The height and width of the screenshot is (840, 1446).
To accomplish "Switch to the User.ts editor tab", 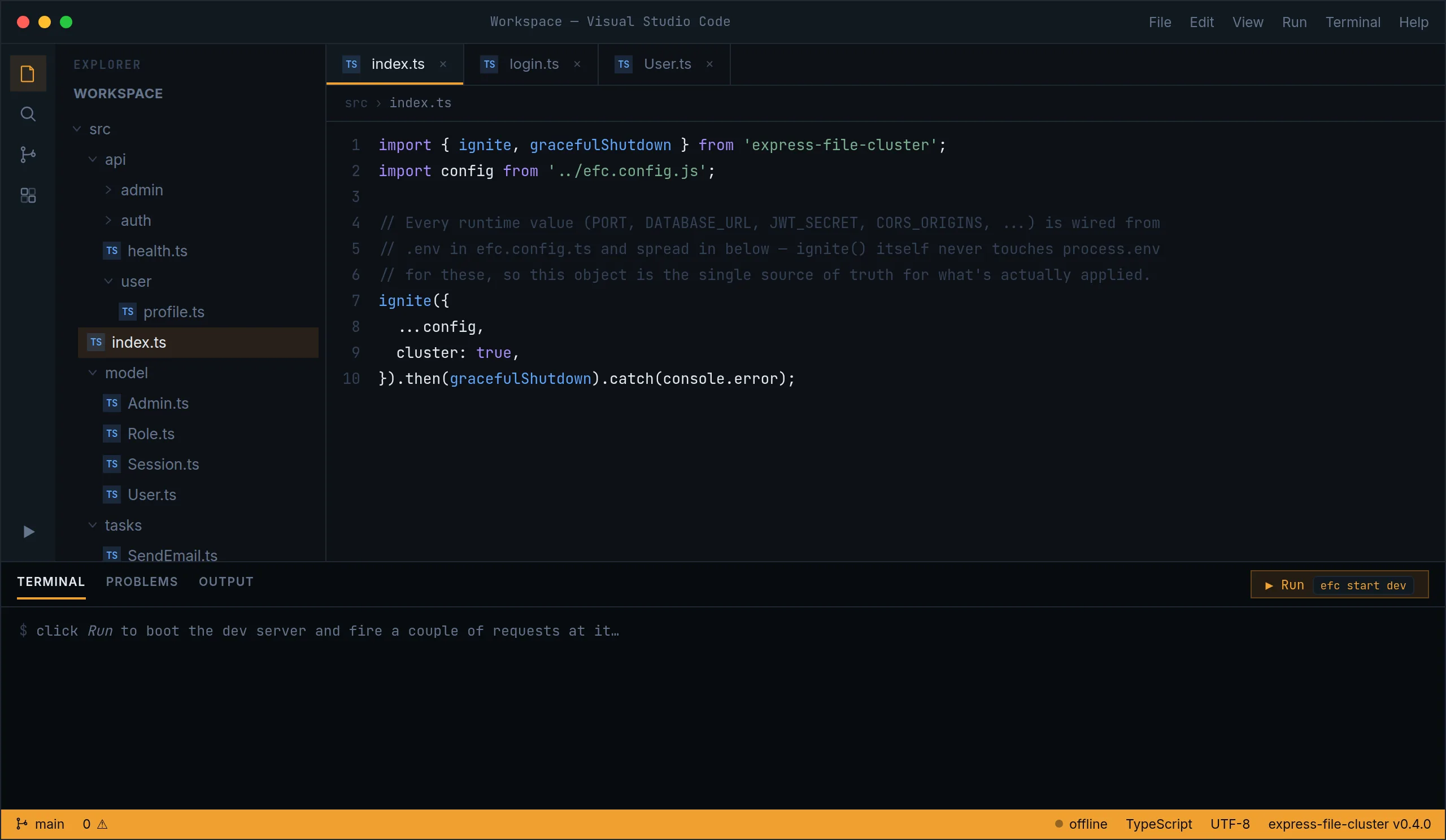I will [x=664, y=64].
